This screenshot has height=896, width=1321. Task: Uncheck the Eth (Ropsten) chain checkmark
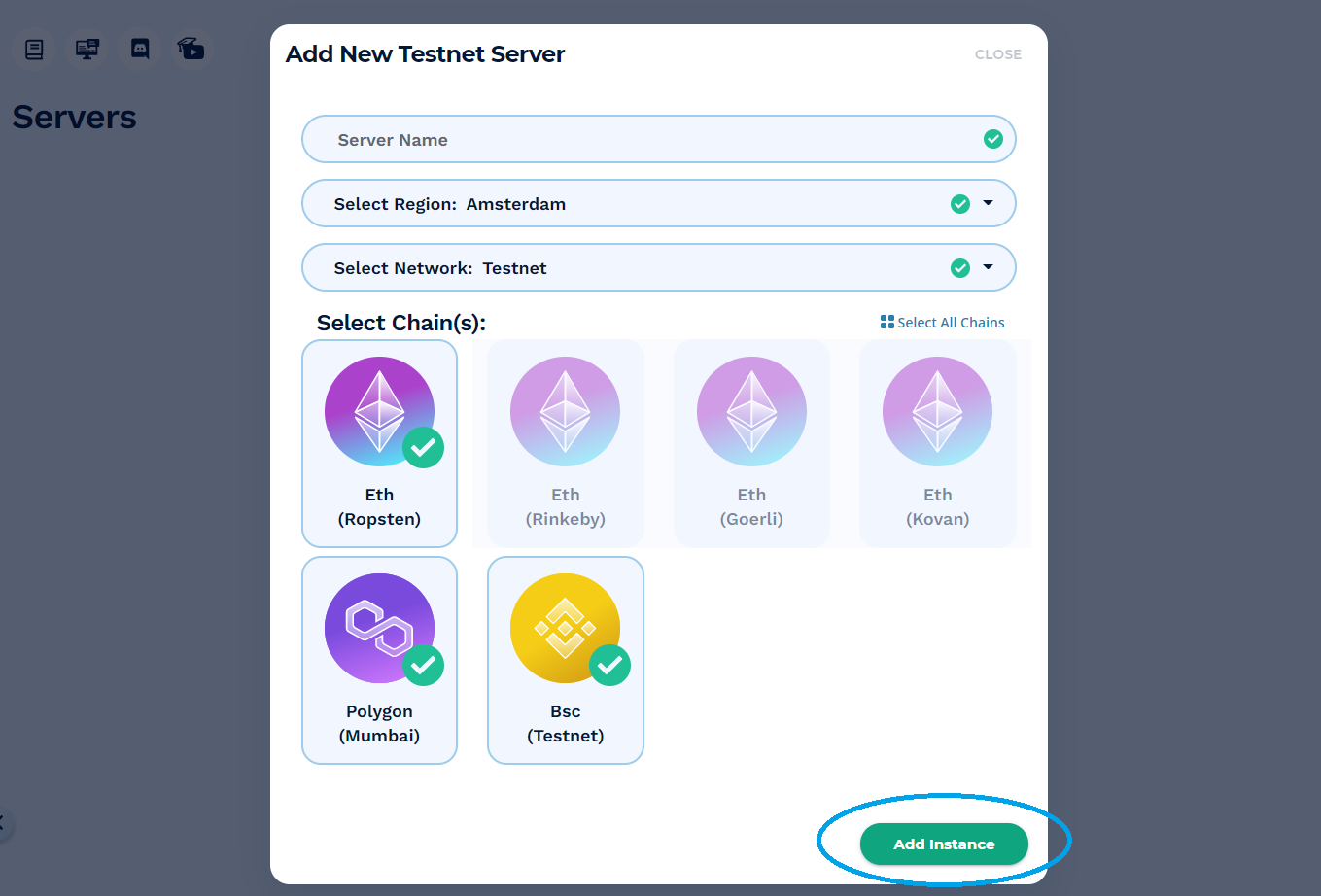424,447
